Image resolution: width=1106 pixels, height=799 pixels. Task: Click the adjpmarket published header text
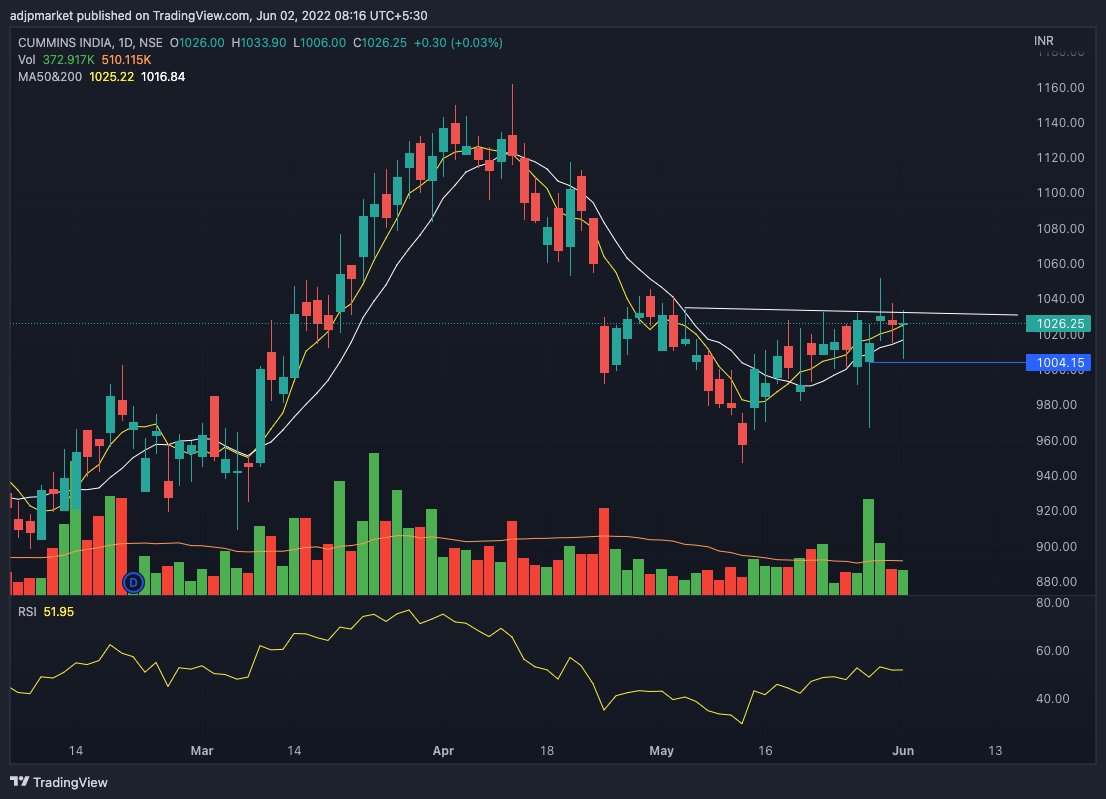coord(219,15)
